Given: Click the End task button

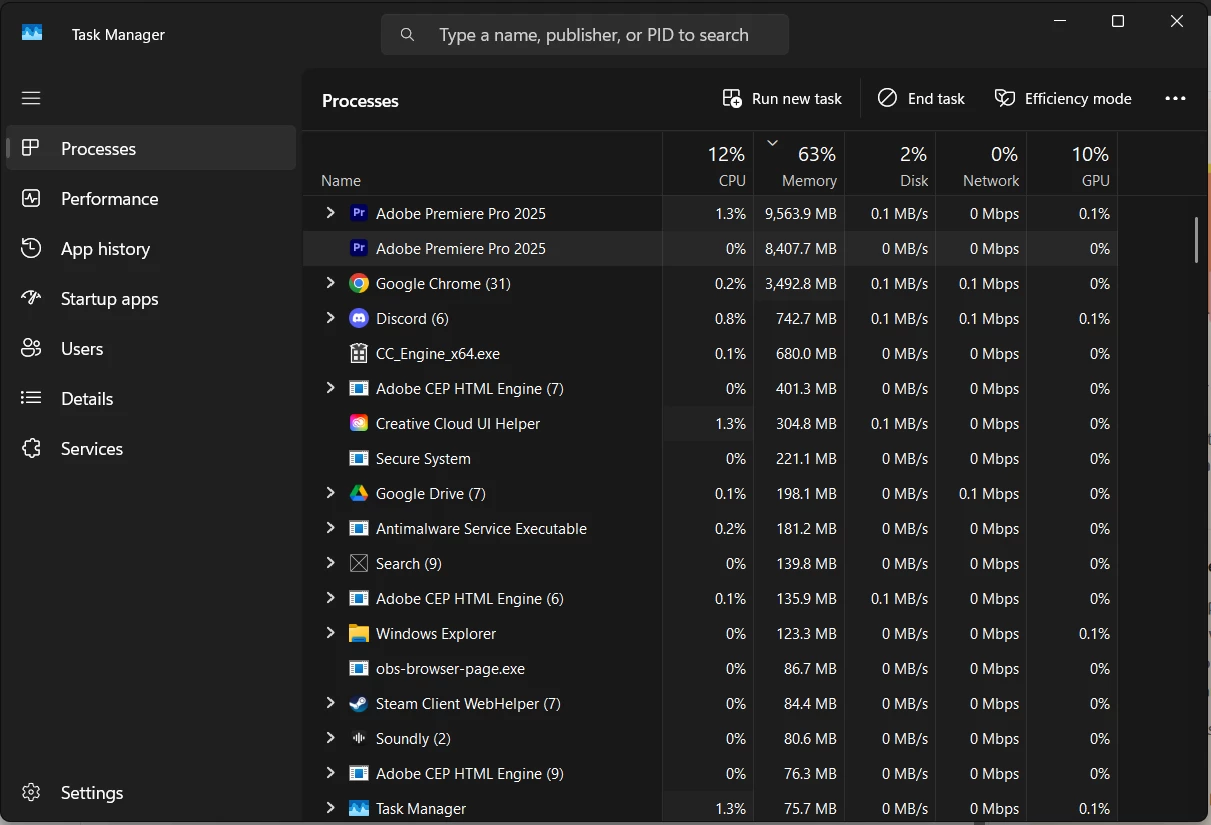Looking at the screenshot, I should point(921,98).
